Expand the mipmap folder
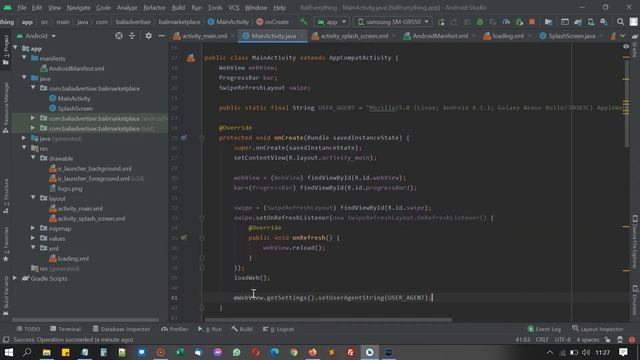 click(33, 228)
